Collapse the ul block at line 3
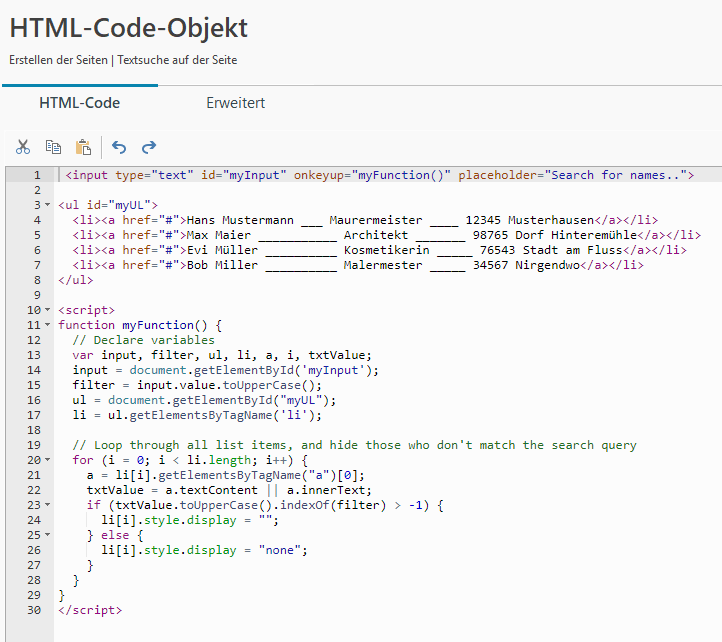 pos(47,205)
